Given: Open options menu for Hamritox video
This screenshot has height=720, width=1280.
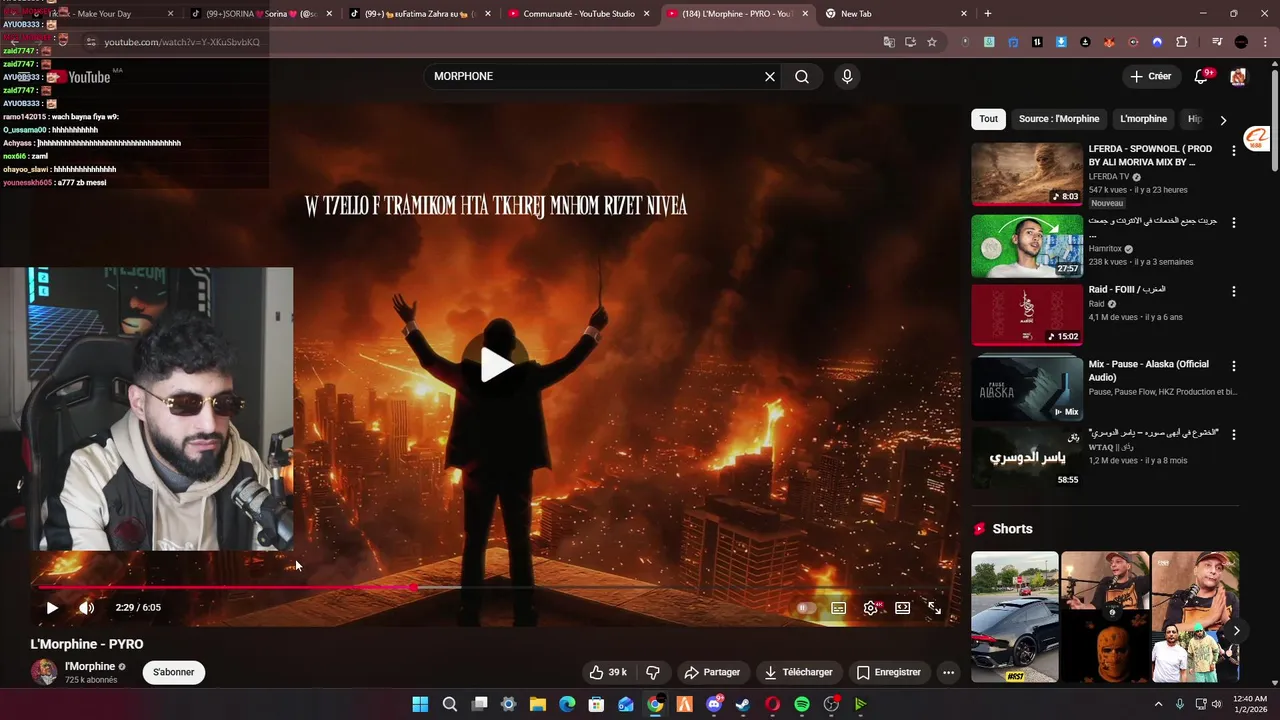Looking at the screenshot, I should pyautogui.click(x=1233, y=222).
